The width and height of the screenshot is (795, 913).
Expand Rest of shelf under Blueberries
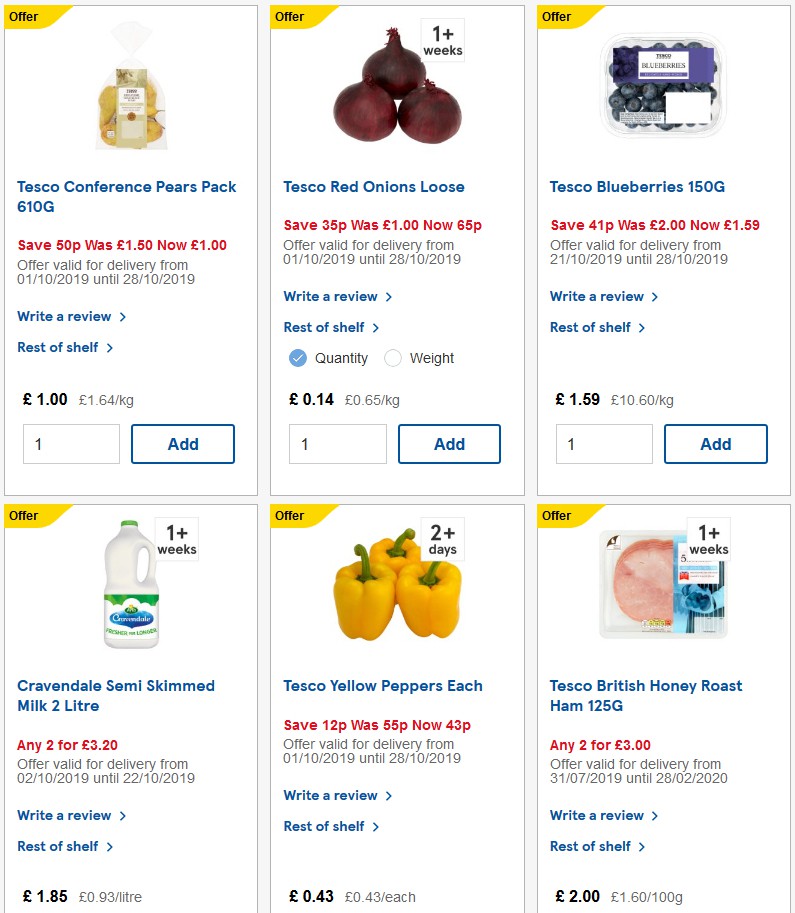point(592,327)
